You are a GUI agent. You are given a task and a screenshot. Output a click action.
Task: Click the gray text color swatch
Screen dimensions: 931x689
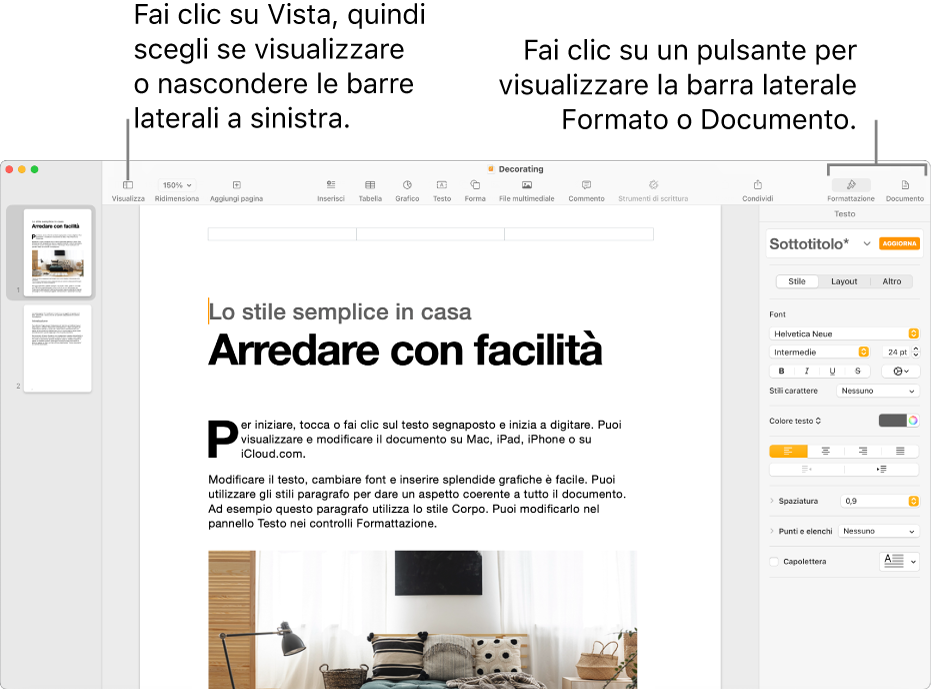[892, 421]
